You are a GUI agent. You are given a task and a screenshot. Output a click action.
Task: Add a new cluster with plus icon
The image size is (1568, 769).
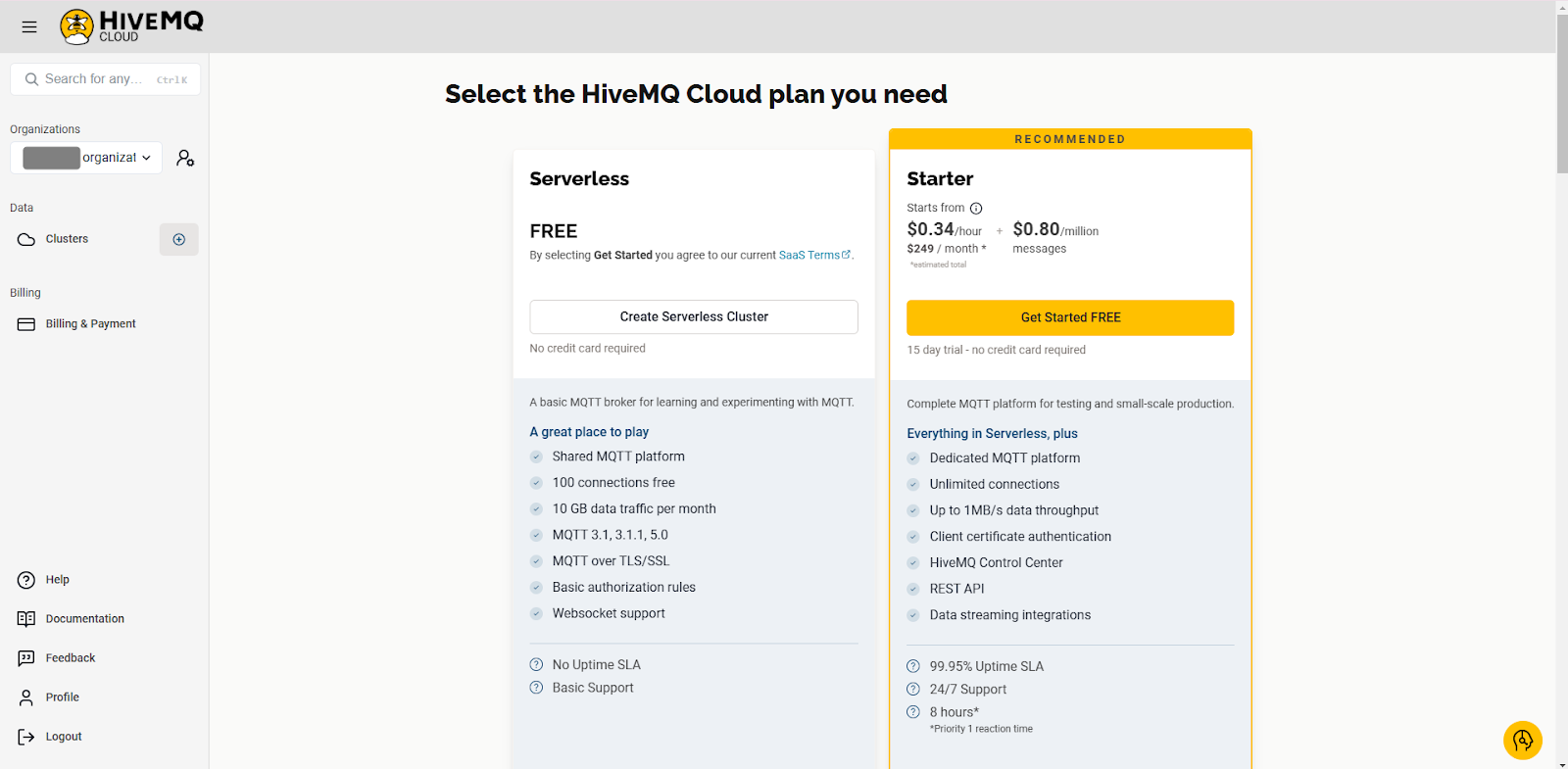[179, 239]
